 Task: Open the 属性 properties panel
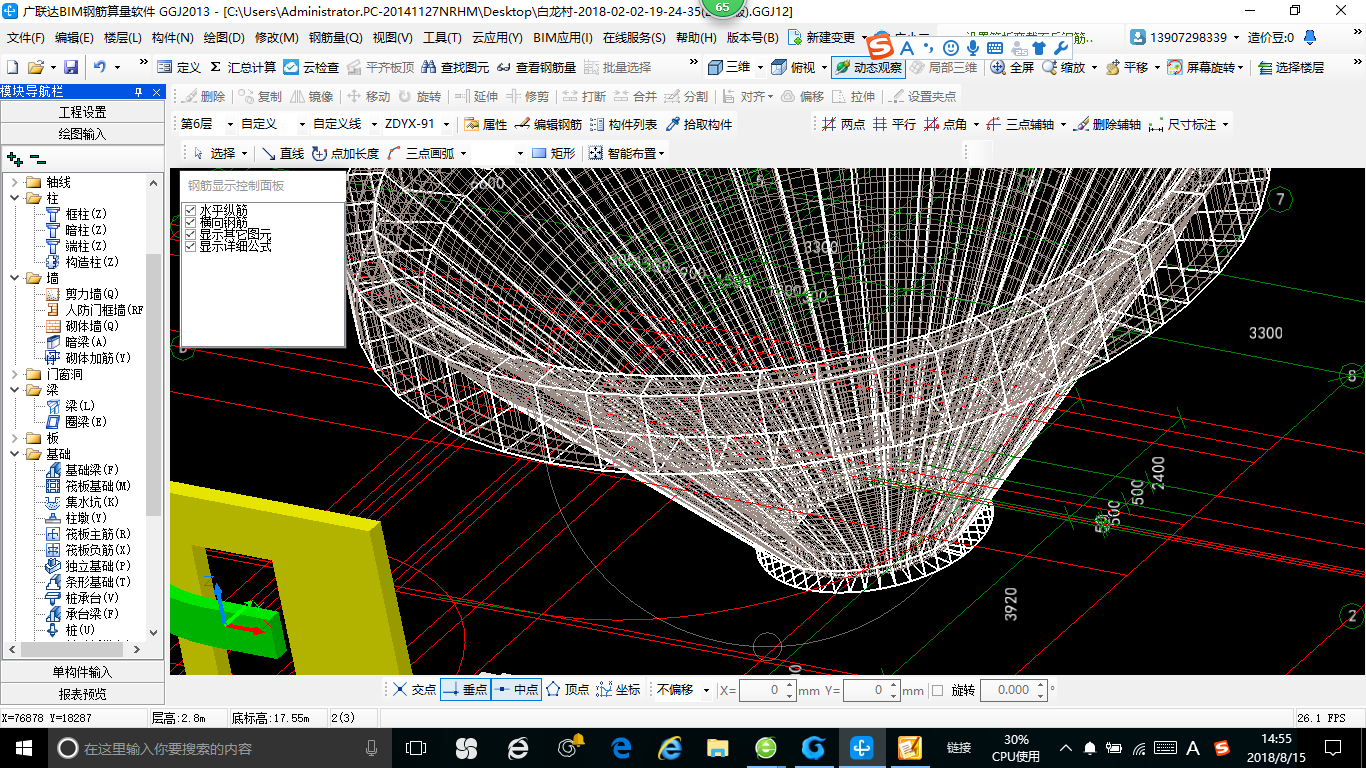pyautogui.click(x=486, y=124)
